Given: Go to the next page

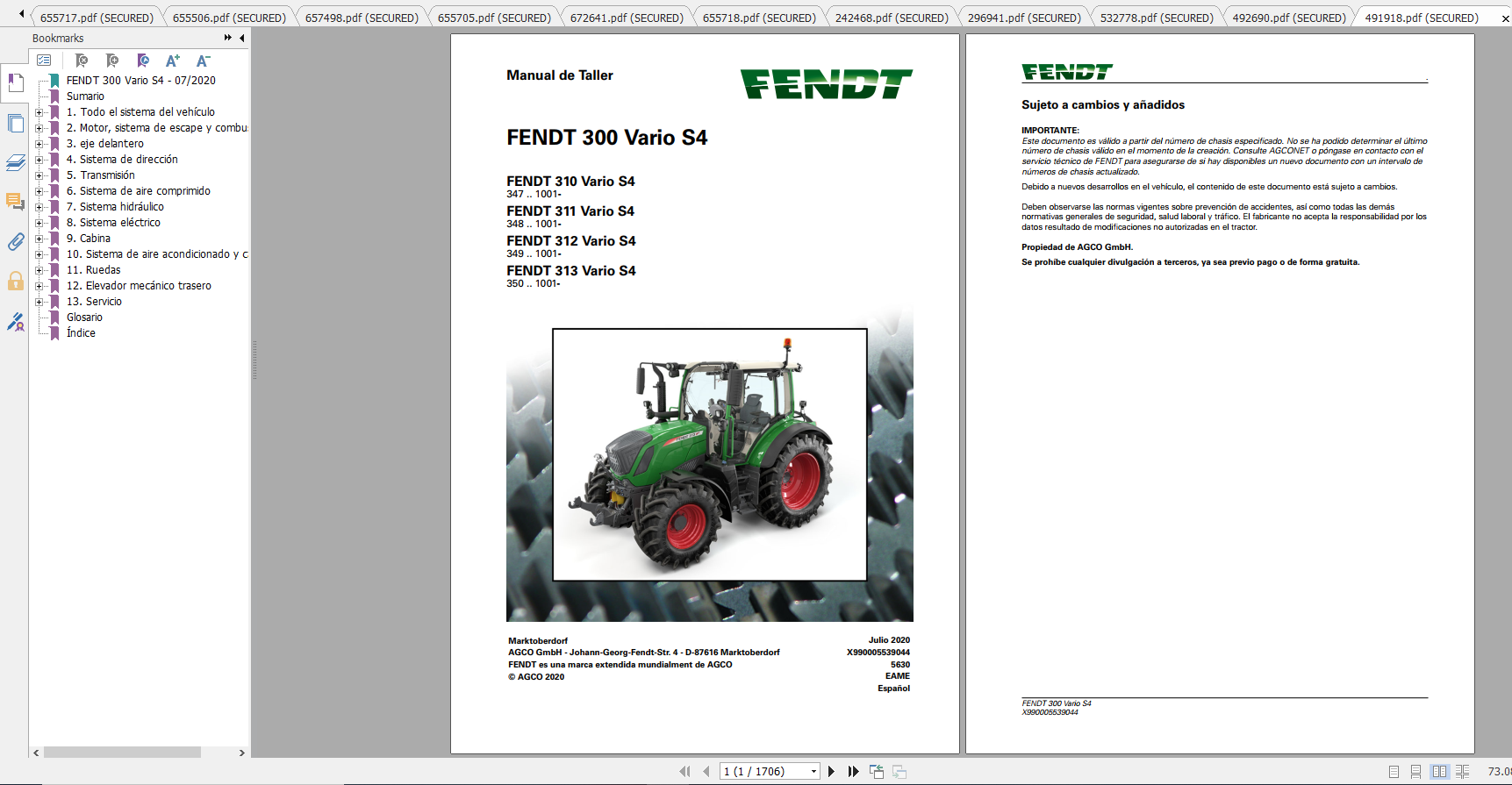Looking at the screenshot, I should click(831, 772).
